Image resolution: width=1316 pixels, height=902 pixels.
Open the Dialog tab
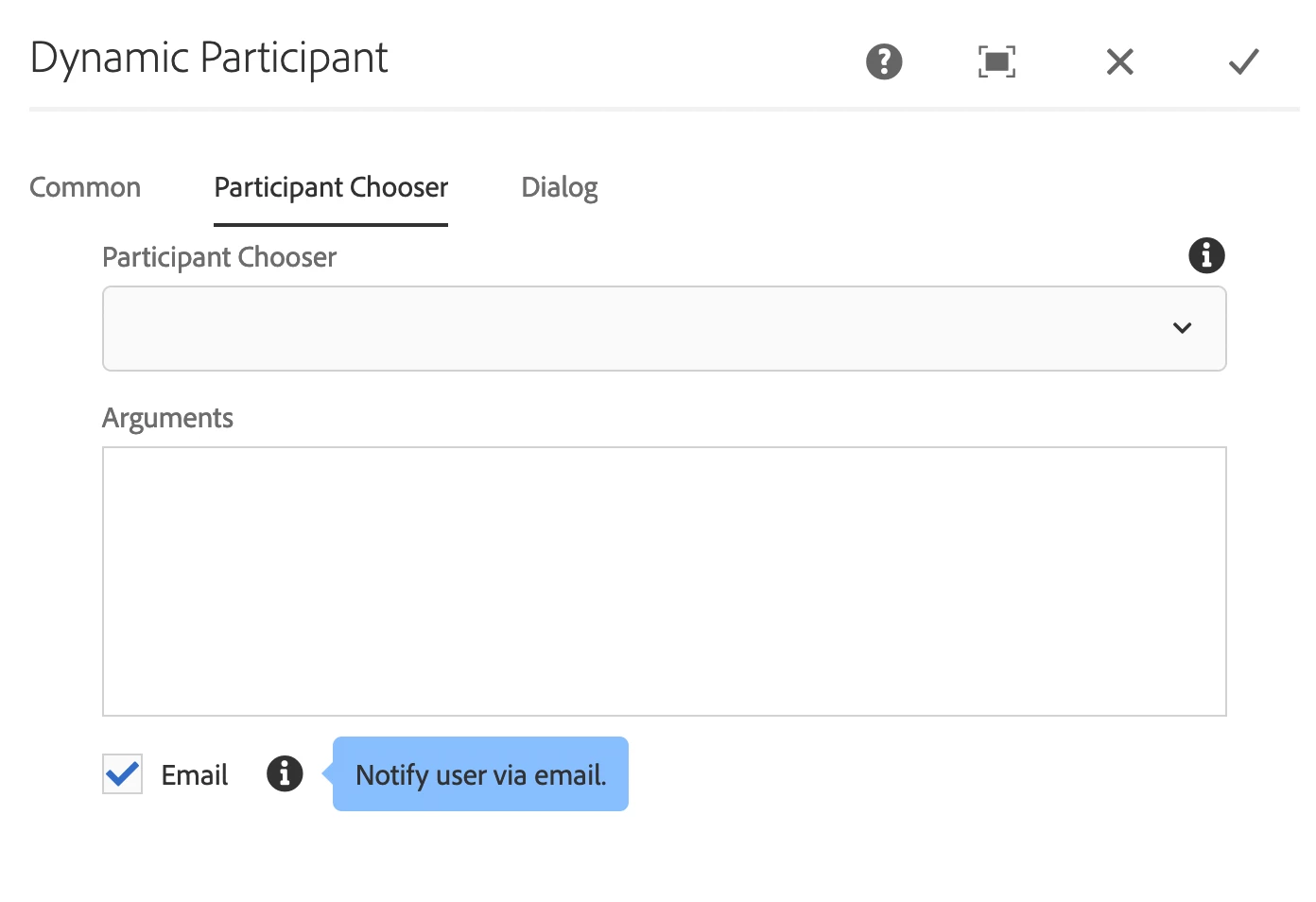coord(560,187)
